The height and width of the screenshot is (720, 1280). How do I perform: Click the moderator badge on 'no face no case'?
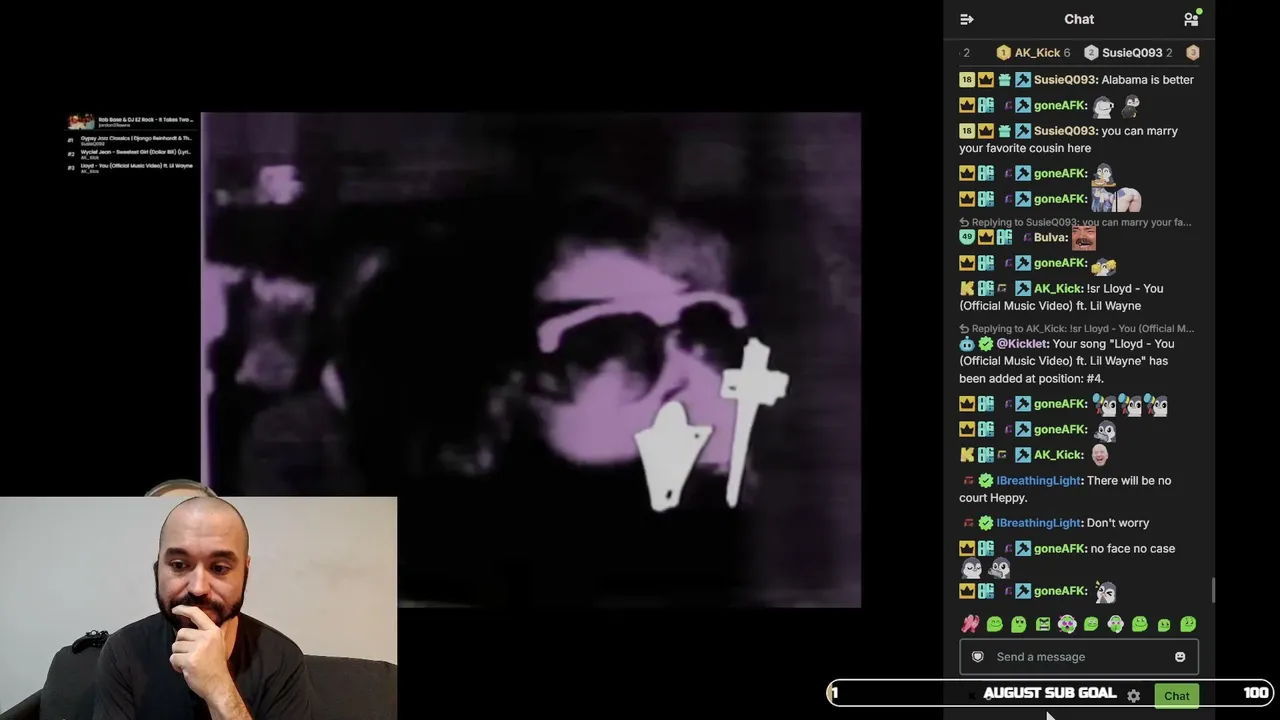pyautogui.click(x=1023, y=549)
